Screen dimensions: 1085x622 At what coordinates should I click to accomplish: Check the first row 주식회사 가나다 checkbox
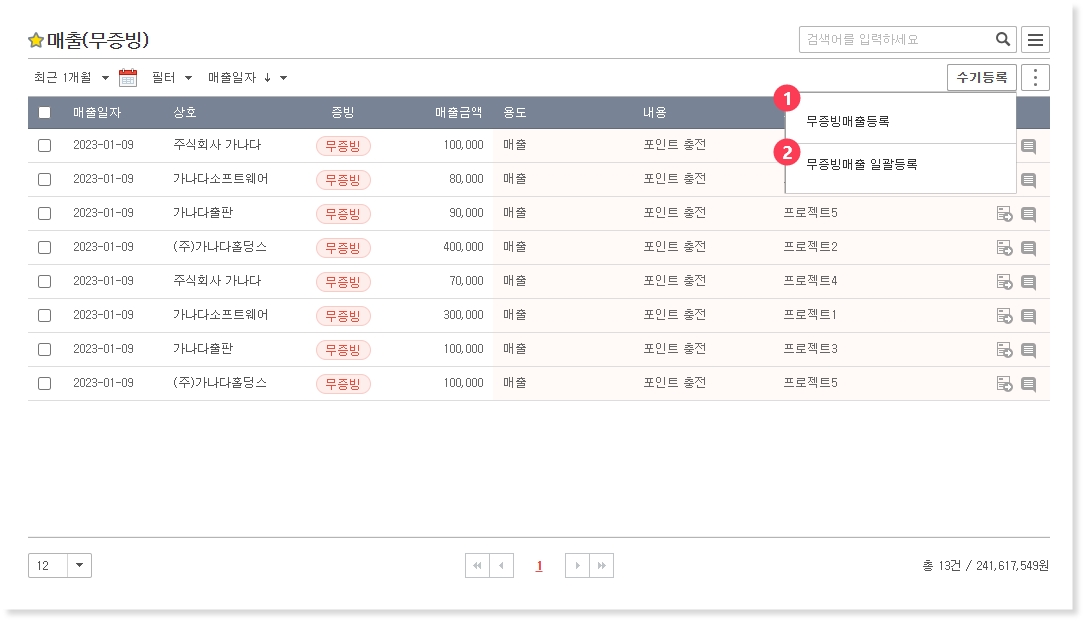tap(44, 145)
